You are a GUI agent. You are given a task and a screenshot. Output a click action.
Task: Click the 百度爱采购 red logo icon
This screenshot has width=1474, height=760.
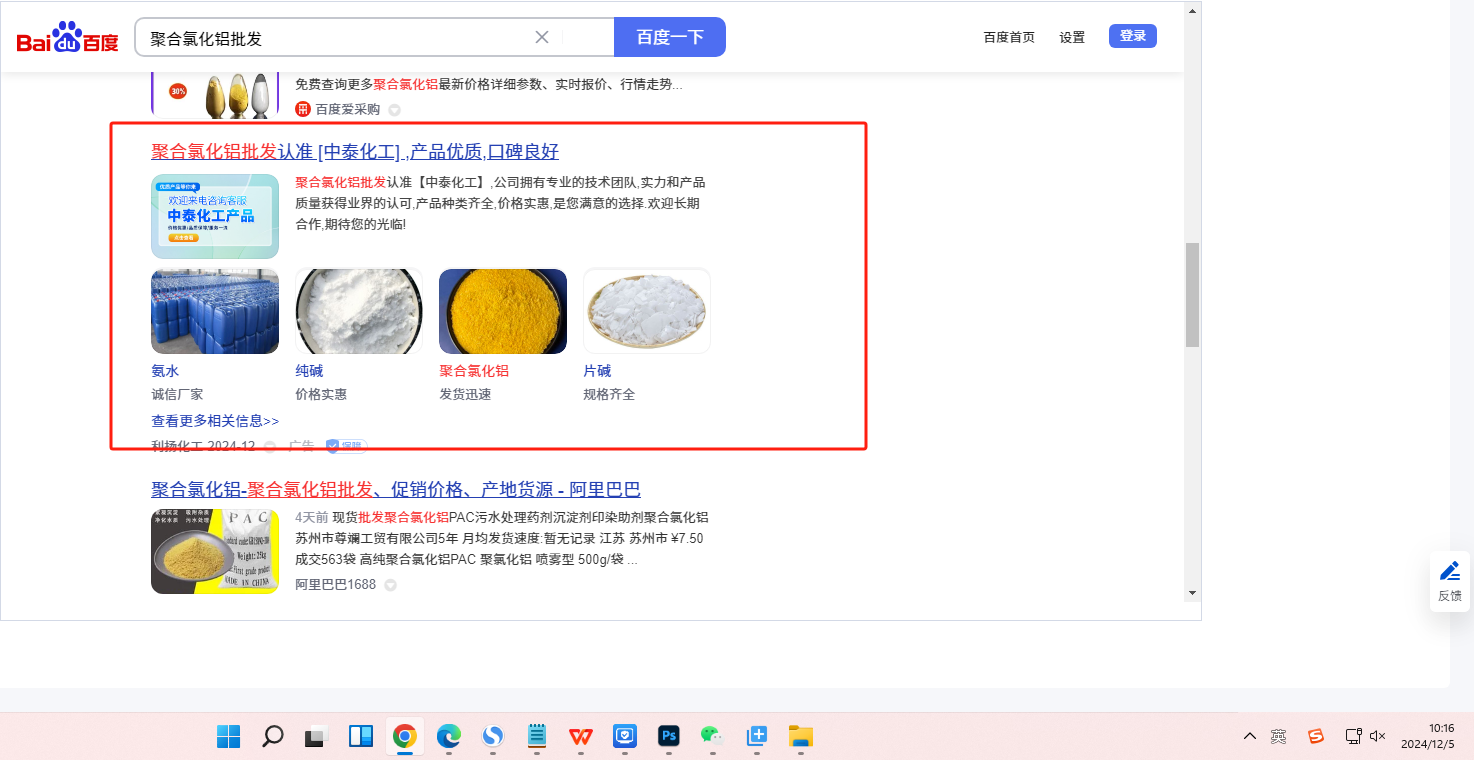[303, 109]
